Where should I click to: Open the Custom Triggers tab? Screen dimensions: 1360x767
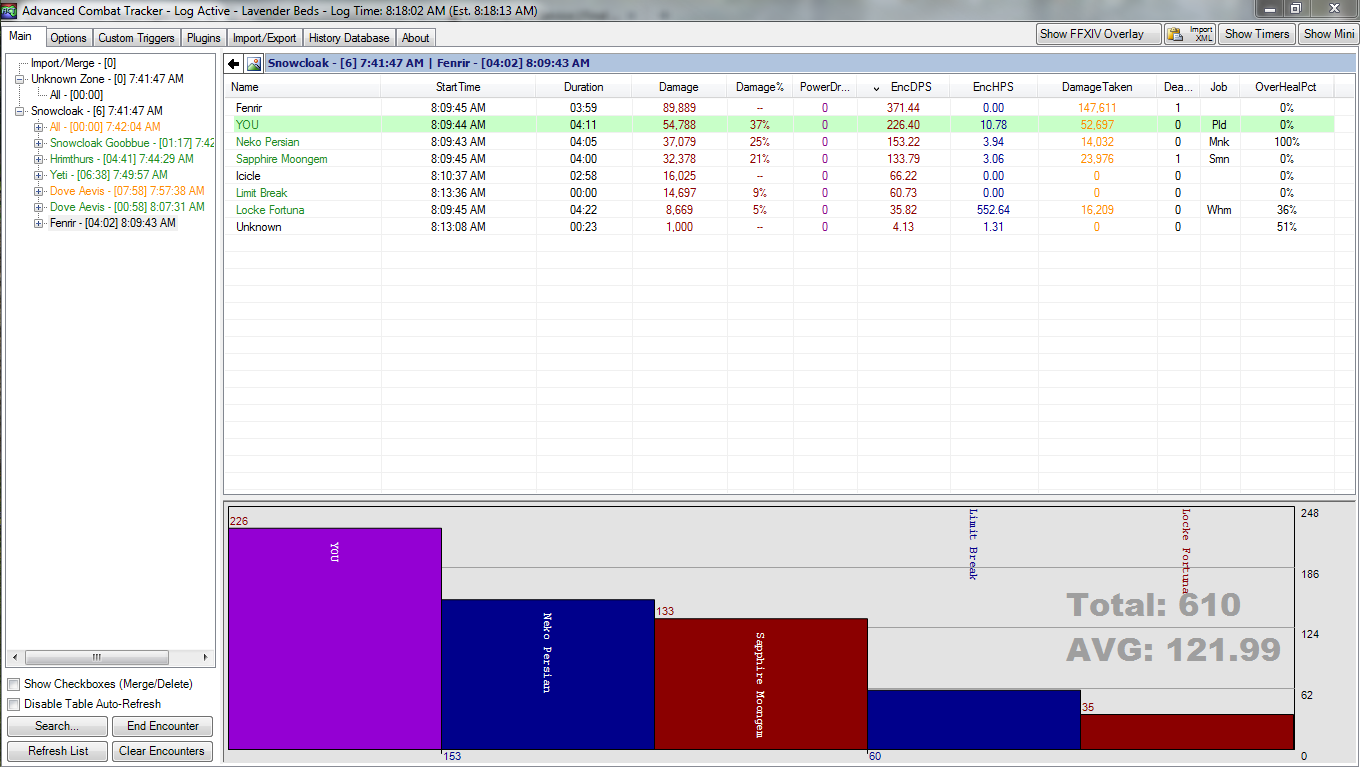[x=137, y=38]
